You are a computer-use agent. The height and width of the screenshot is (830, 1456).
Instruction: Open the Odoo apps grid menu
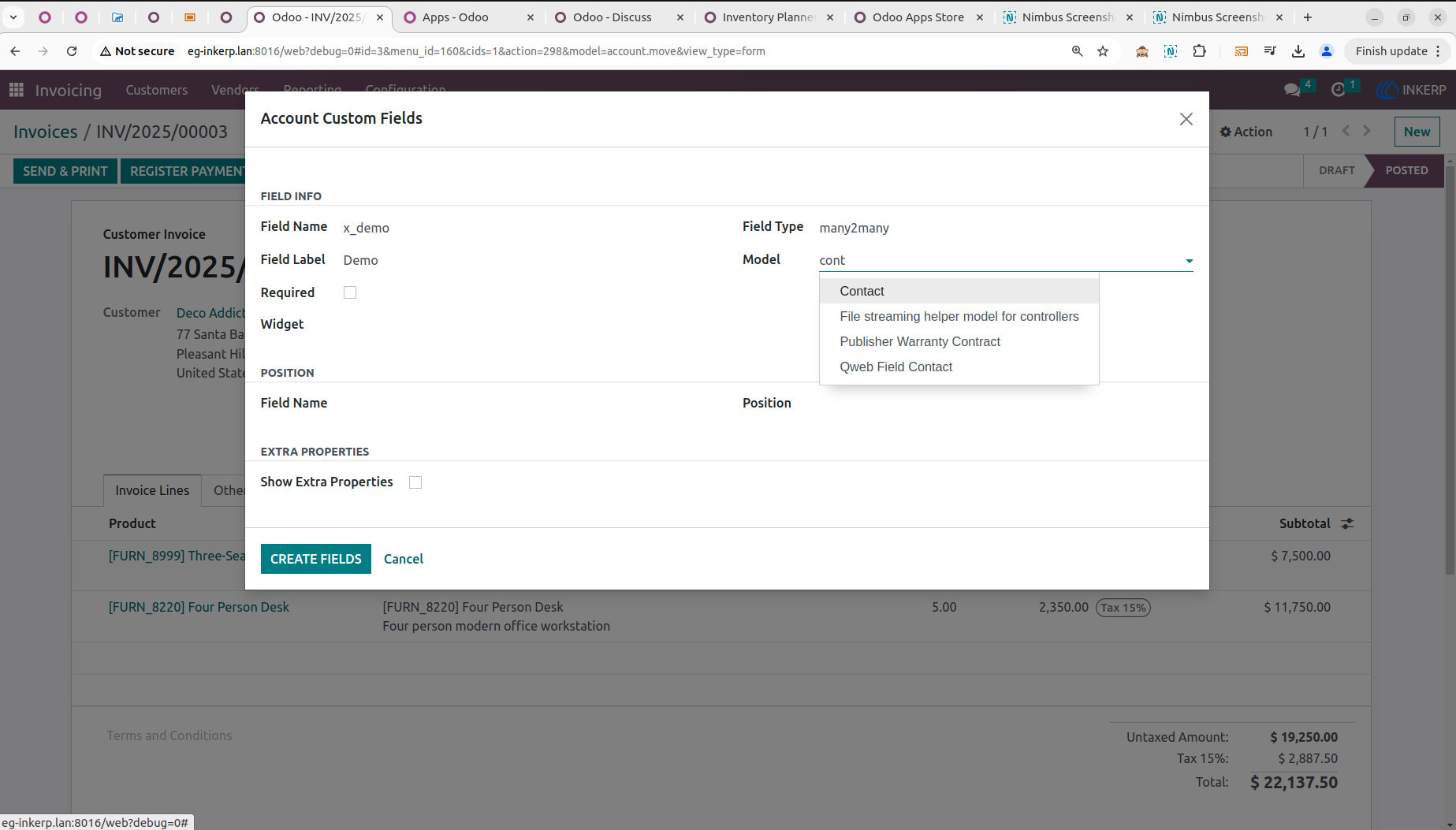click(17, 90)
